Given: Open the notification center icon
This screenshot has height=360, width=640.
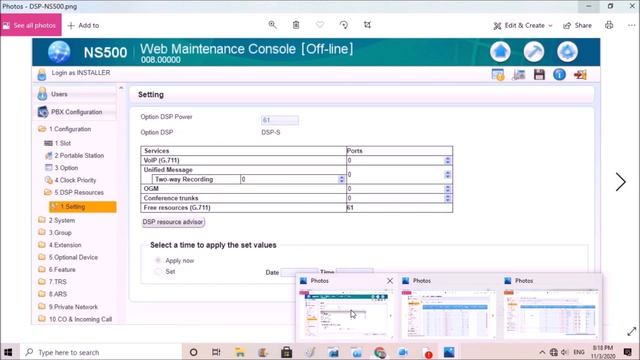Looking at the screenshot, I should click(628, 352).
